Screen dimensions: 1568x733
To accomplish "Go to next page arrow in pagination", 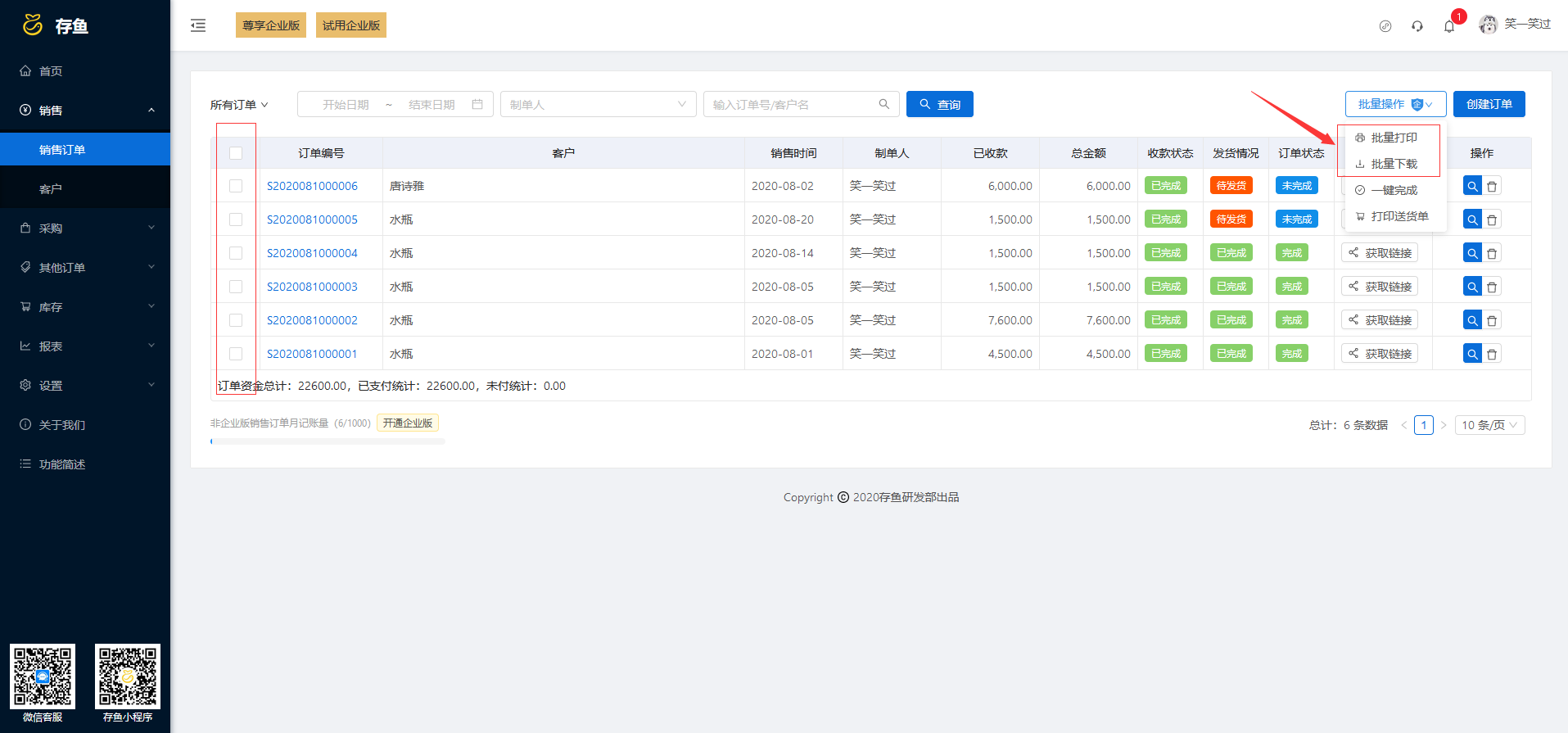I will pyautogui.click(x=1444, y=425).
